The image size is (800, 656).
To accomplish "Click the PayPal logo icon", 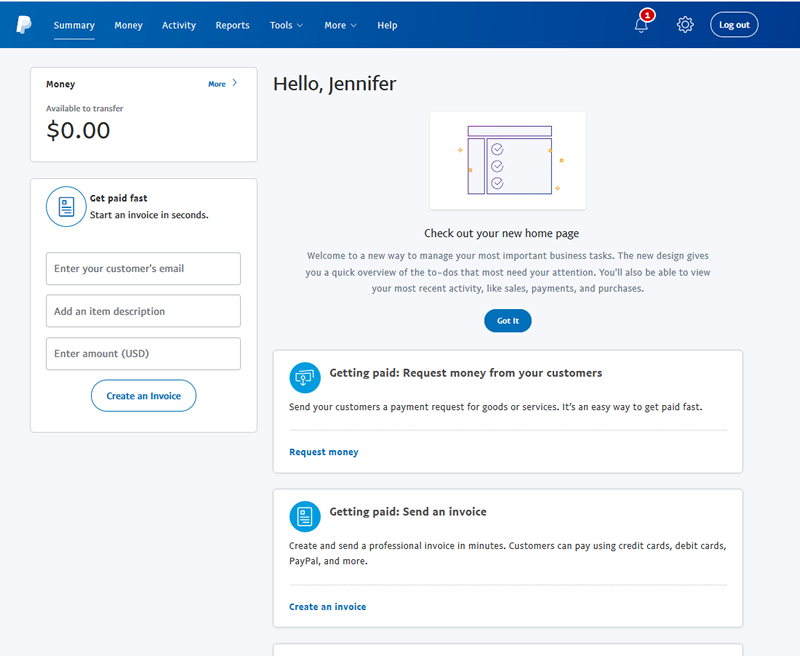I will click(x=23, y=24).
